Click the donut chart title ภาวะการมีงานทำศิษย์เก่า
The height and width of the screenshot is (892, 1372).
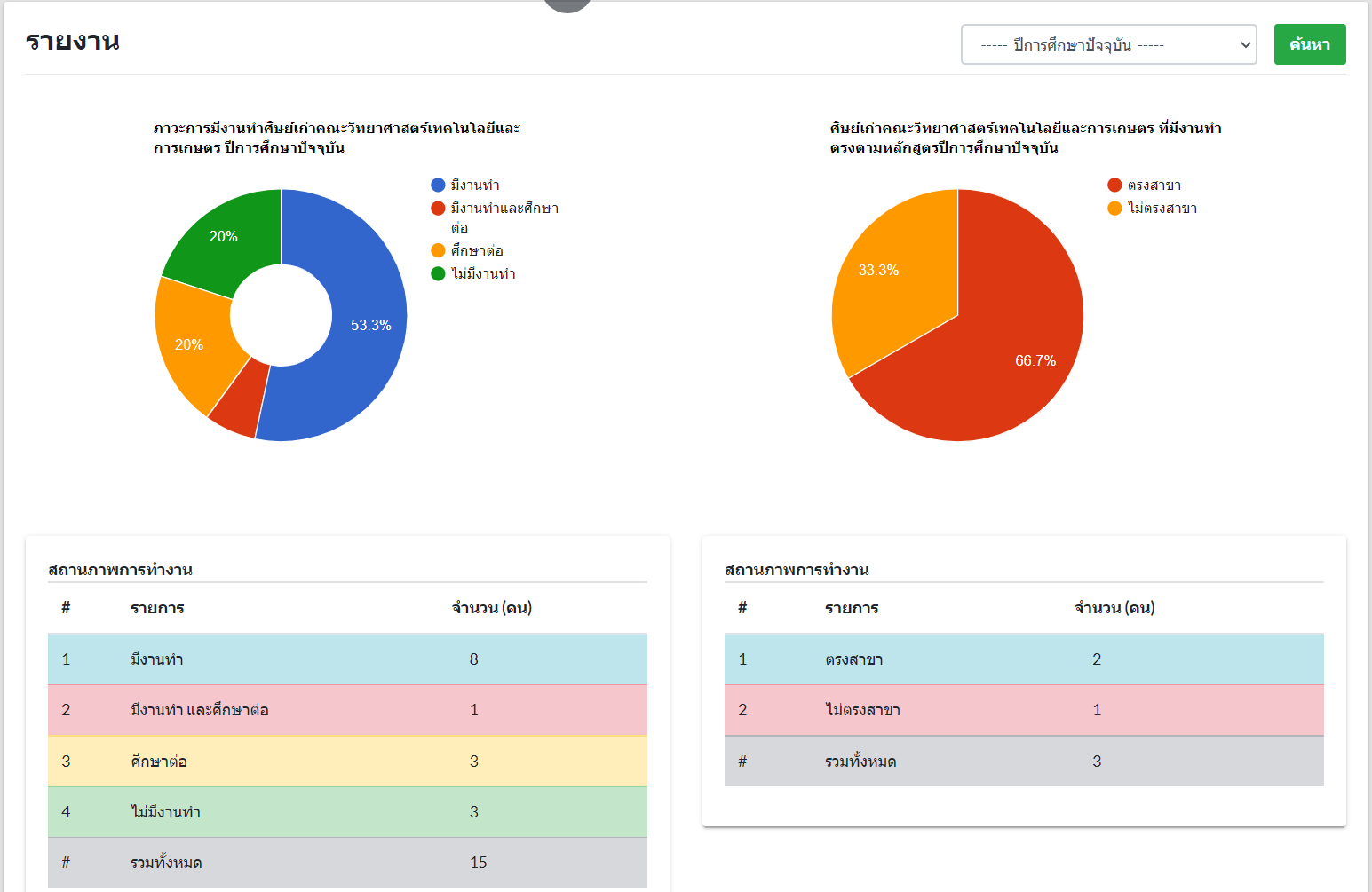(x=337, y=138)
